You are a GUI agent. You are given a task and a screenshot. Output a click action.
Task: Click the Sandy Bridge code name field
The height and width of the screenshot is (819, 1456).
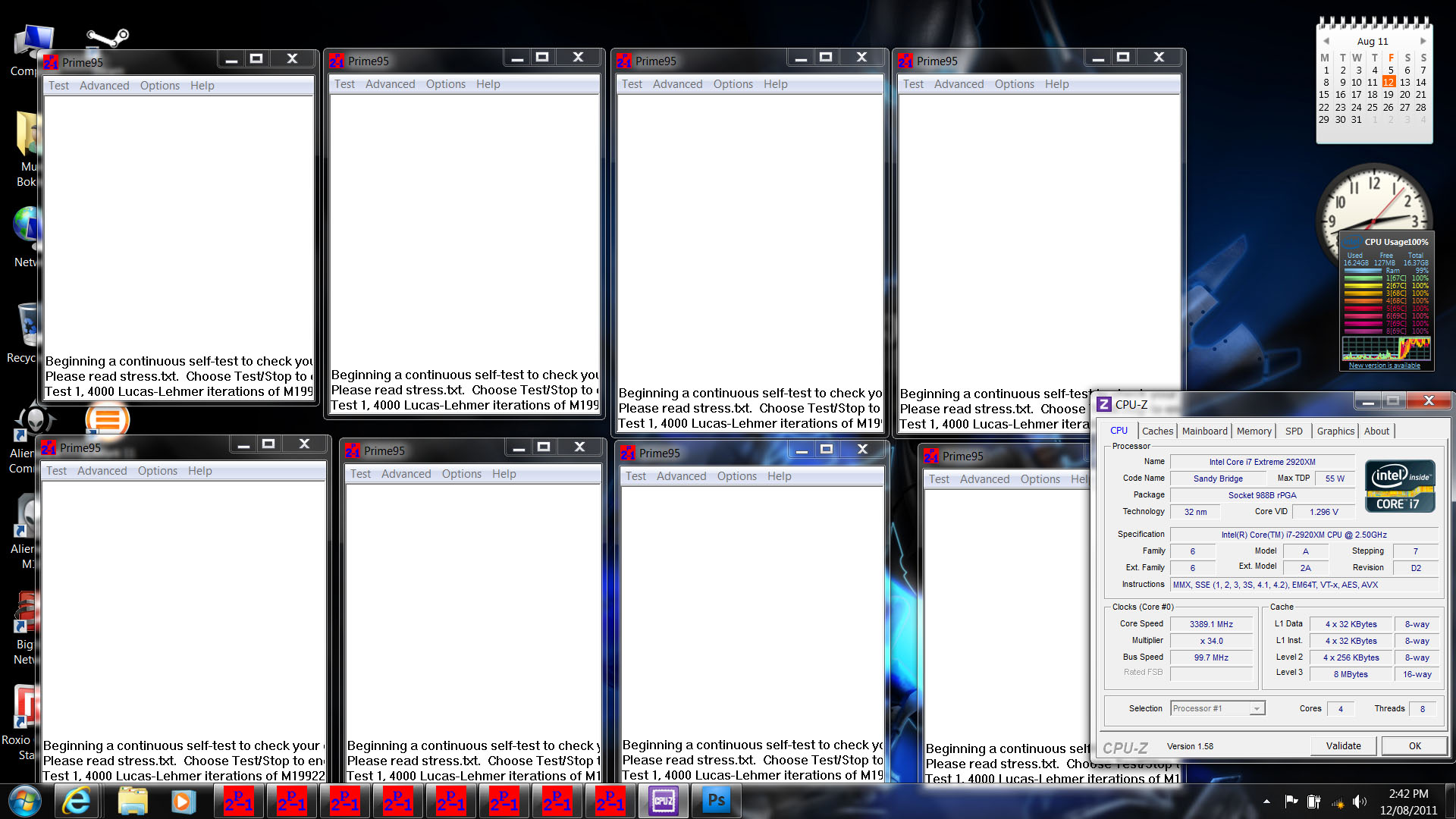(1218, 479)
